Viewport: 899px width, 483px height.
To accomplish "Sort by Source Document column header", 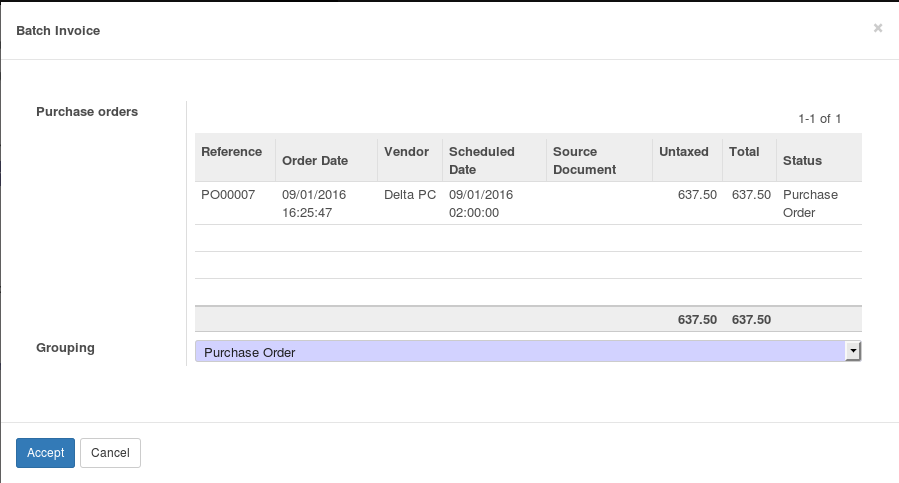I will point(585,160).
